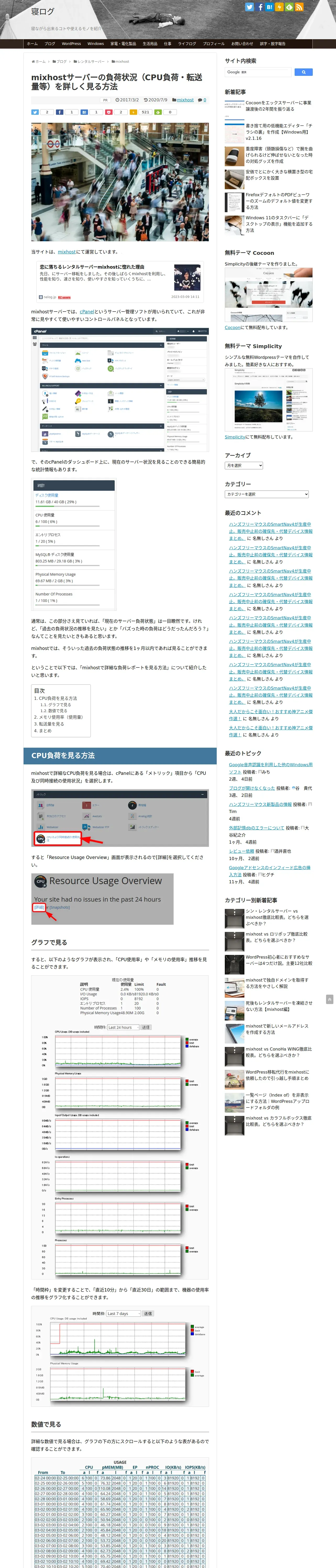Image resolution: width=336 pixels, height=1568 pixels.
Task: Open the 月を選択 archive dropdown
Action: coord(243,466)
